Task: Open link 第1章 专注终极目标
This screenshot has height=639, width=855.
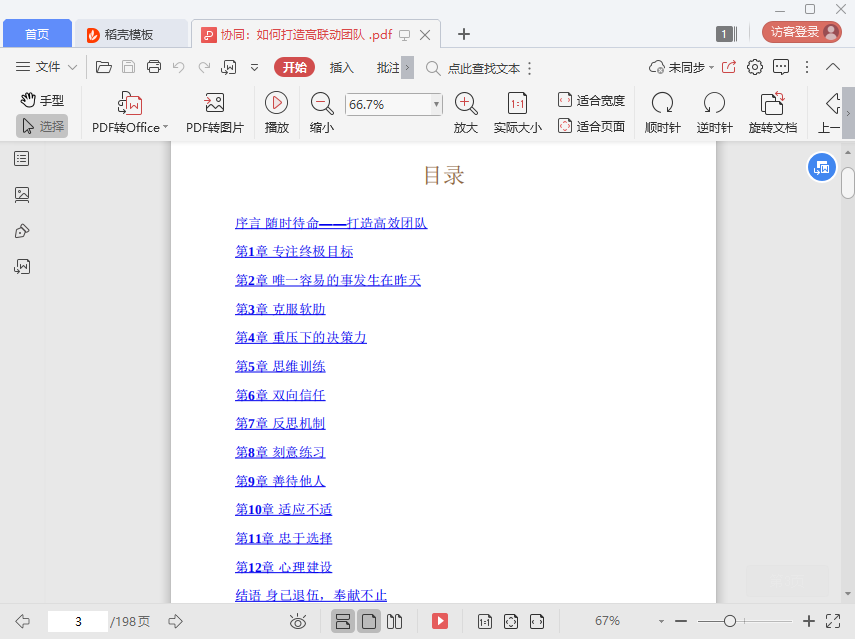Action: click(x=294, y=251)
